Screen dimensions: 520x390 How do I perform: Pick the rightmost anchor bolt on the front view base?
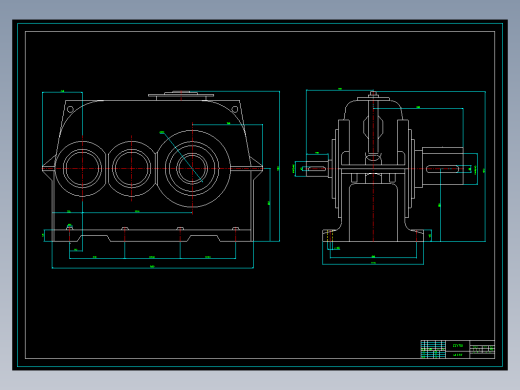(235, 228)
